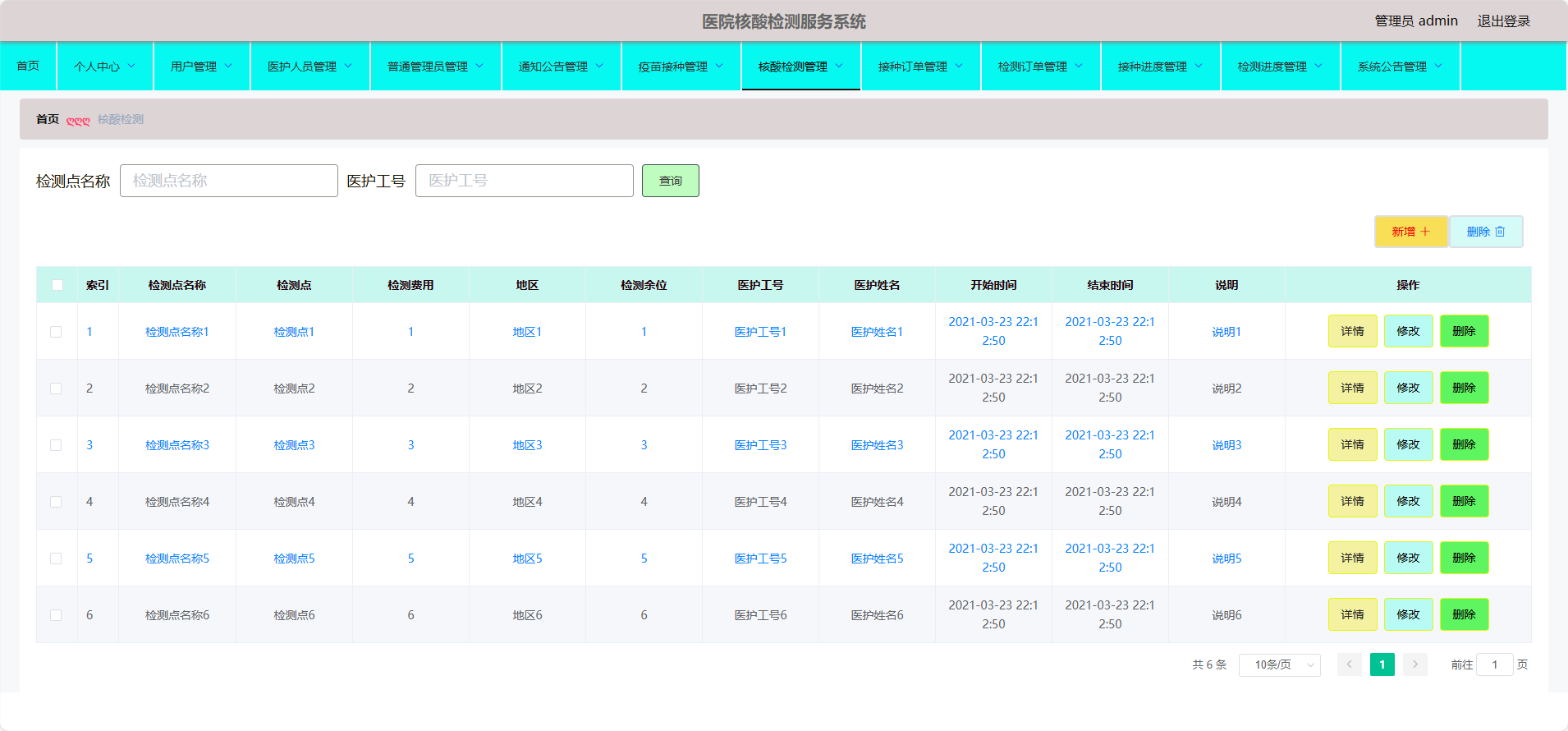Viewport: 1568px width, 731px height.
Task: Expand the 通知公告管理 menu
Action: (562, 67)
